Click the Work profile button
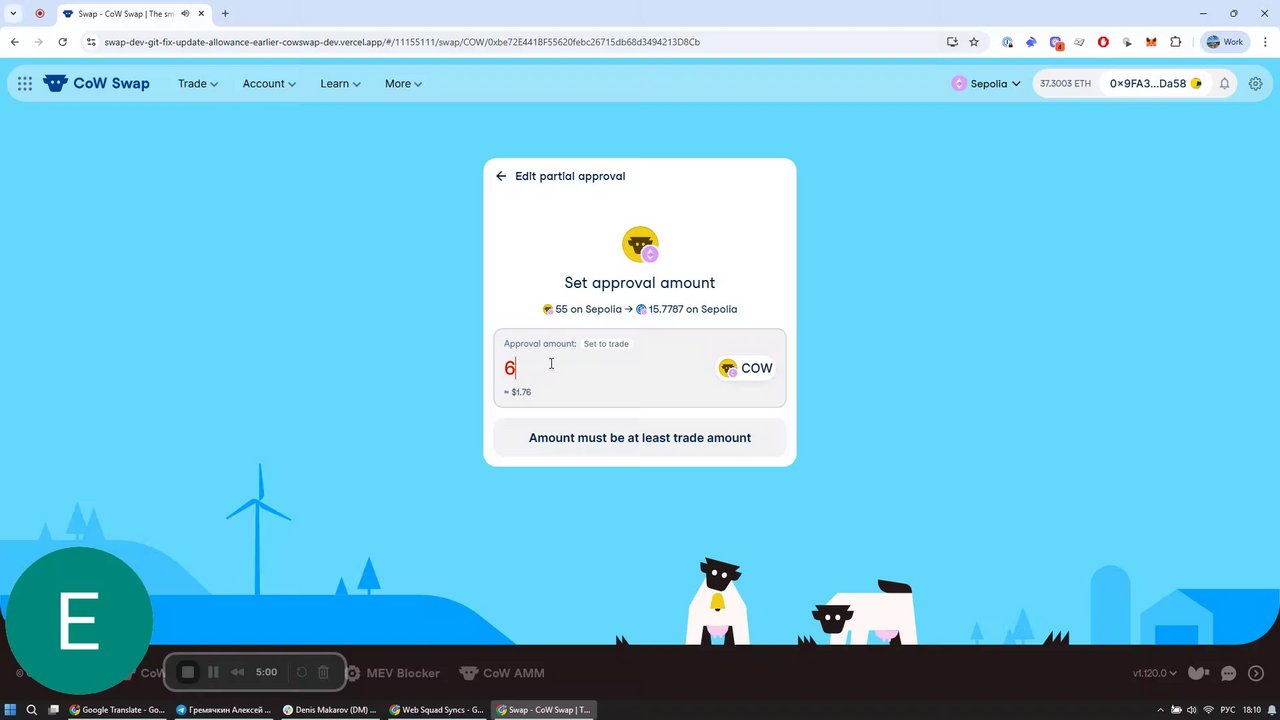Screen dimensions: 1280x720 [x=1225, y=42]
